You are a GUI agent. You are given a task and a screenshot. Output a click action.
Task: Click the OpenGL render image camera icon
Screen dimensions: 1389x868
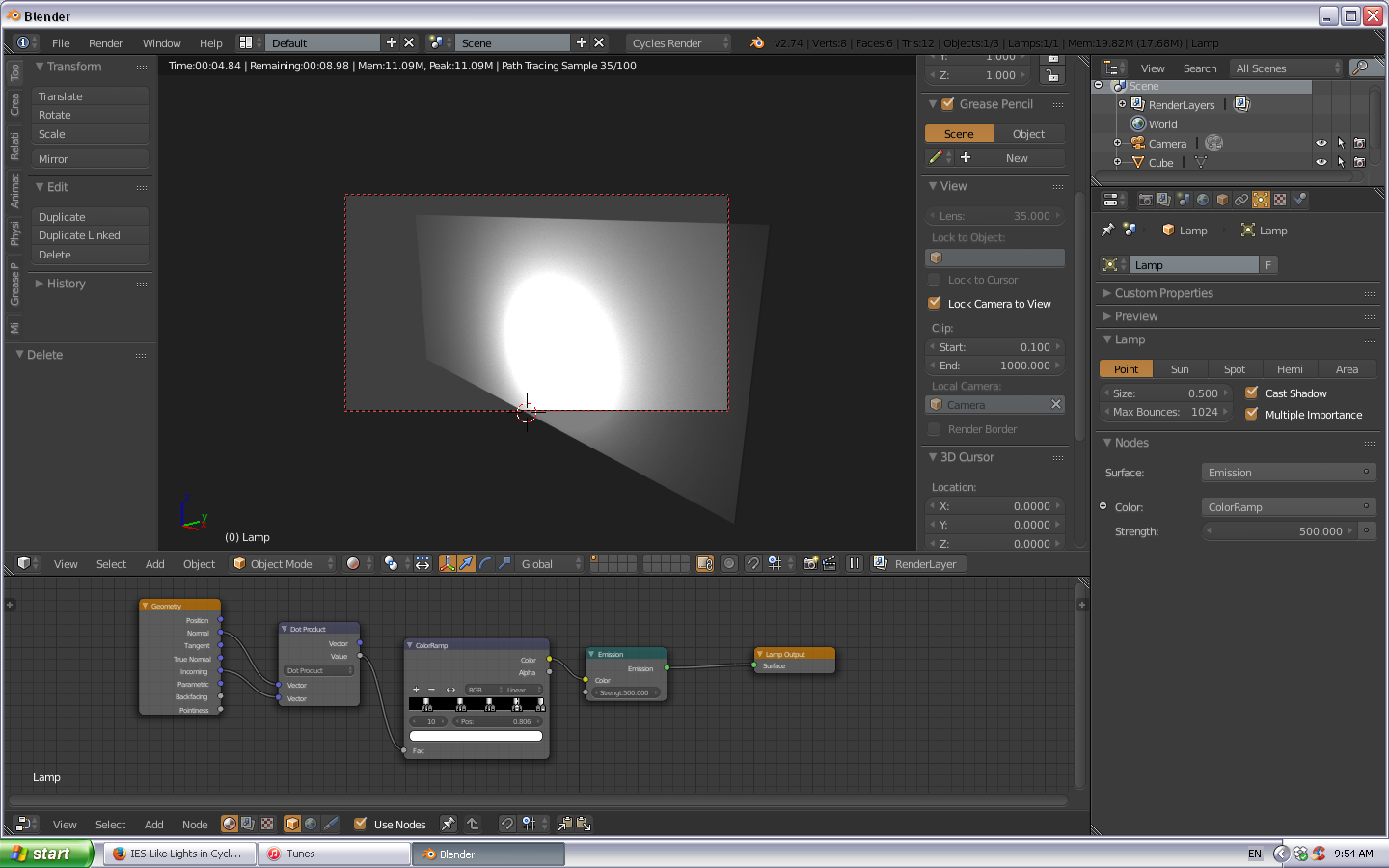coord(810,563)
